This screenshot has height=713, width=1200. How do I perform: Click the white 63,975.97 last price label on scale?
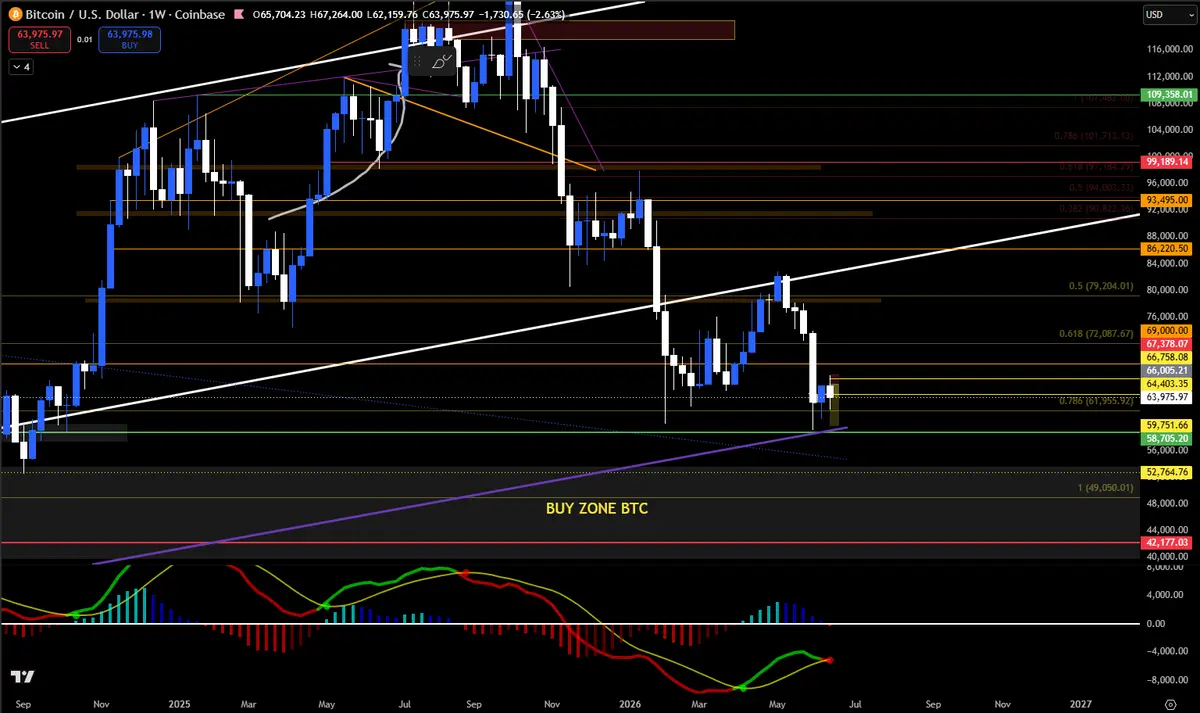click(x=1168, y=397)
